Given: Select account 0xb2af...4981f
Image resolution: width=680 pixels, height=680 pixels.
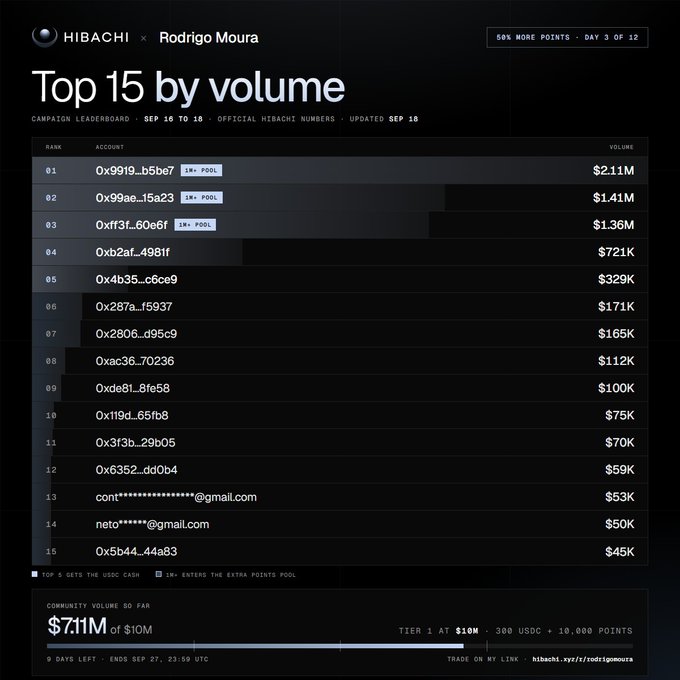Looking at the screenshot, I should 133,252.
